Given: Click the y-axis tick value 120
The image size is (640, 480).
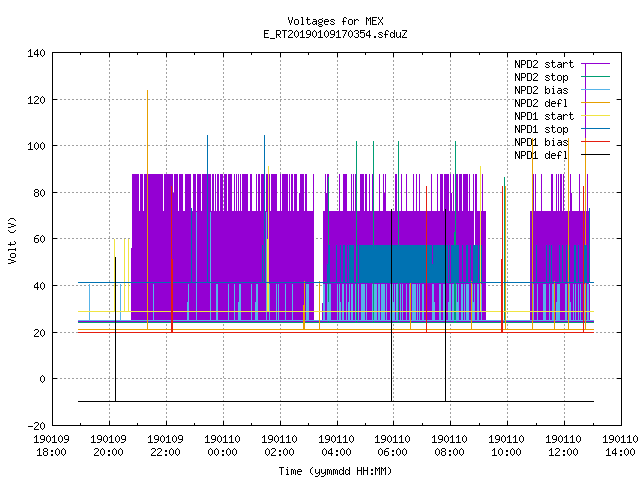Looking at the screenshot, I should click(36, 100).
